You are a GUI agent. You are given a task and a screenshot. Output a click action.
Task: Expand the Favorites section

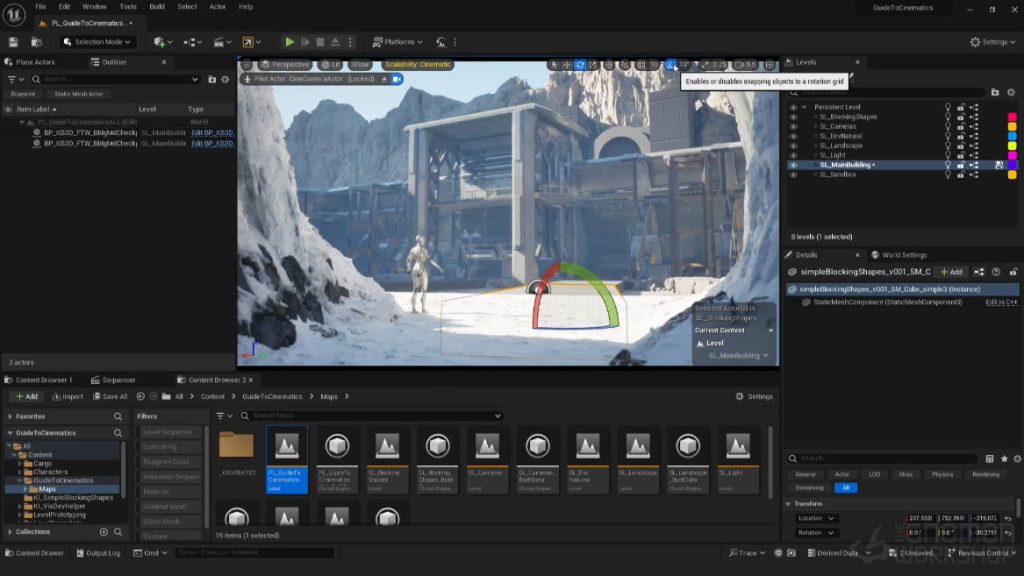[10, 417]
